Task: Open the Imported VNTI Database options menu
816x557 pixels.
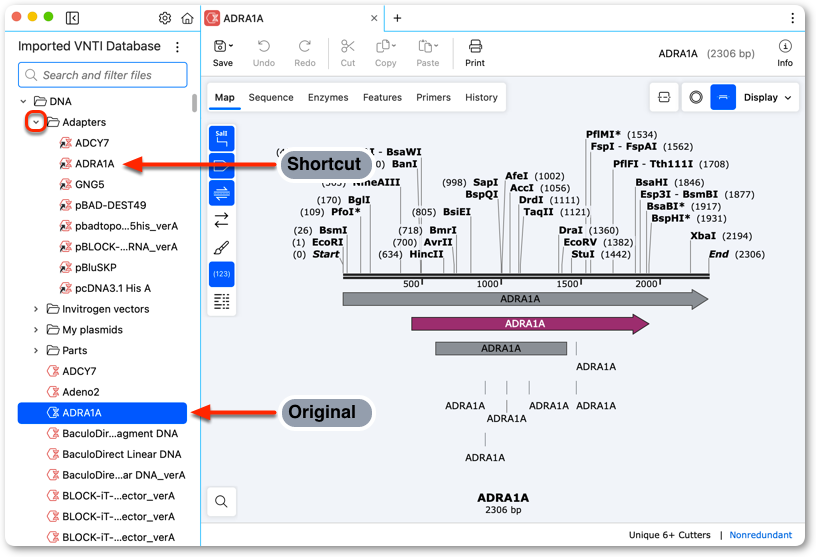Action: 177,47
